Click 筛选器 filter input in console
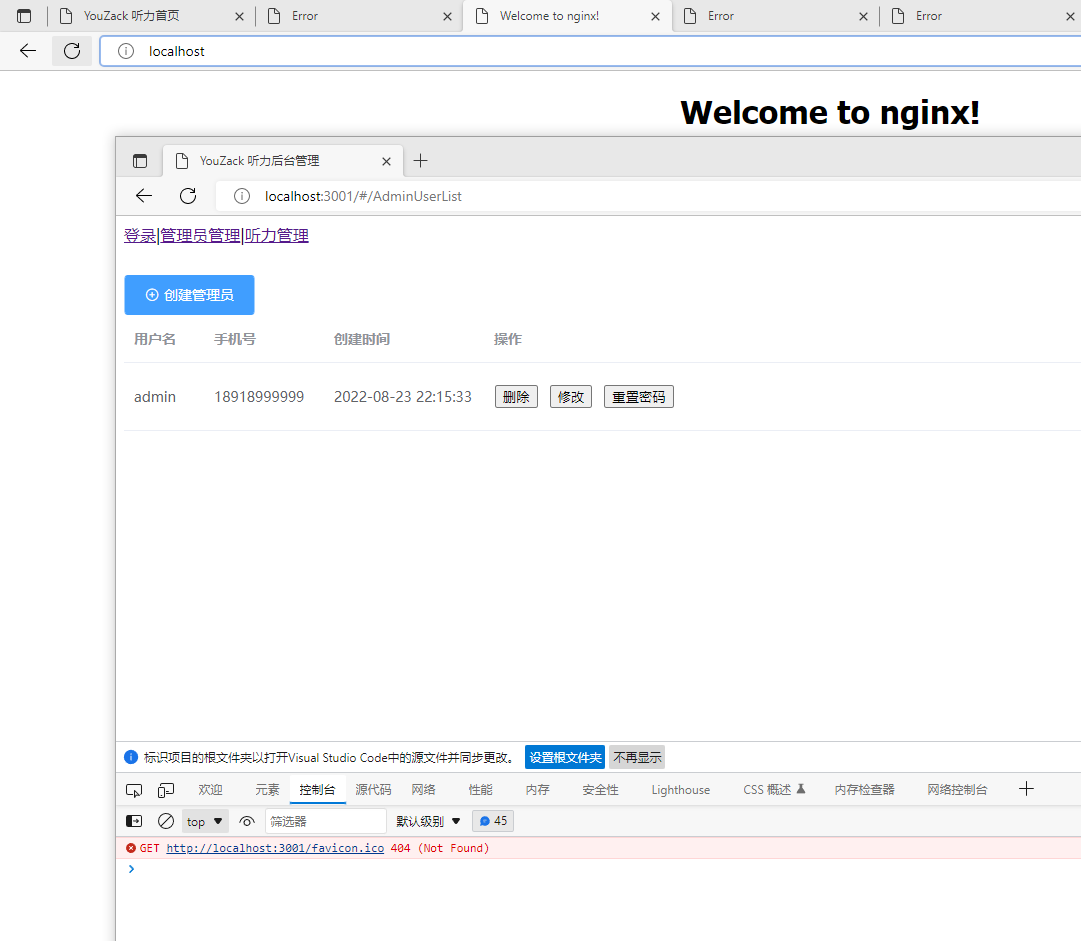This screenshot has height=941, width=1081. (x=325, y=821)
